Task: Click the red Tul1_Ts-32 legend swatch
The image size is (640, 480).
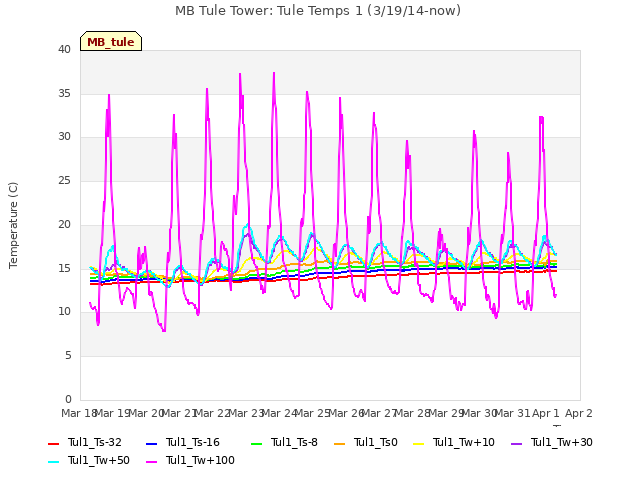Action: pos(53,444)
